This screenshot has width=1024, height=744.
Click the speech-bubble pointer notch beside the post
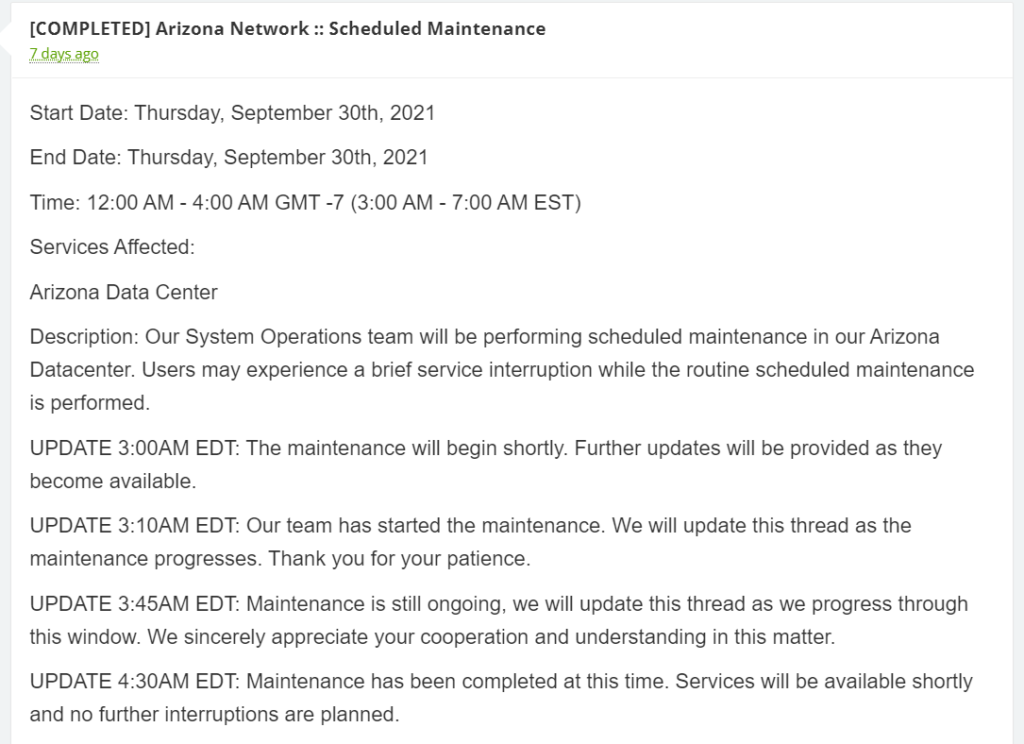pos(6,39)
